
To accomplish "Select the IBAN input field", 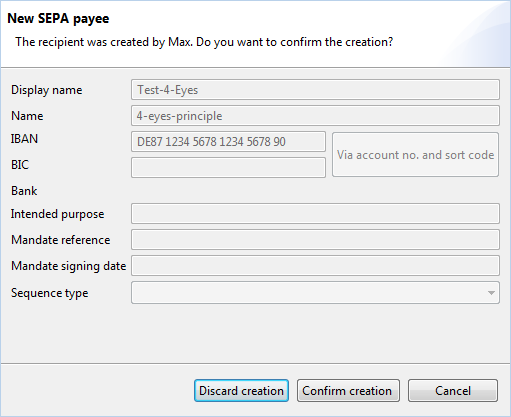I will tap(228, 142).
